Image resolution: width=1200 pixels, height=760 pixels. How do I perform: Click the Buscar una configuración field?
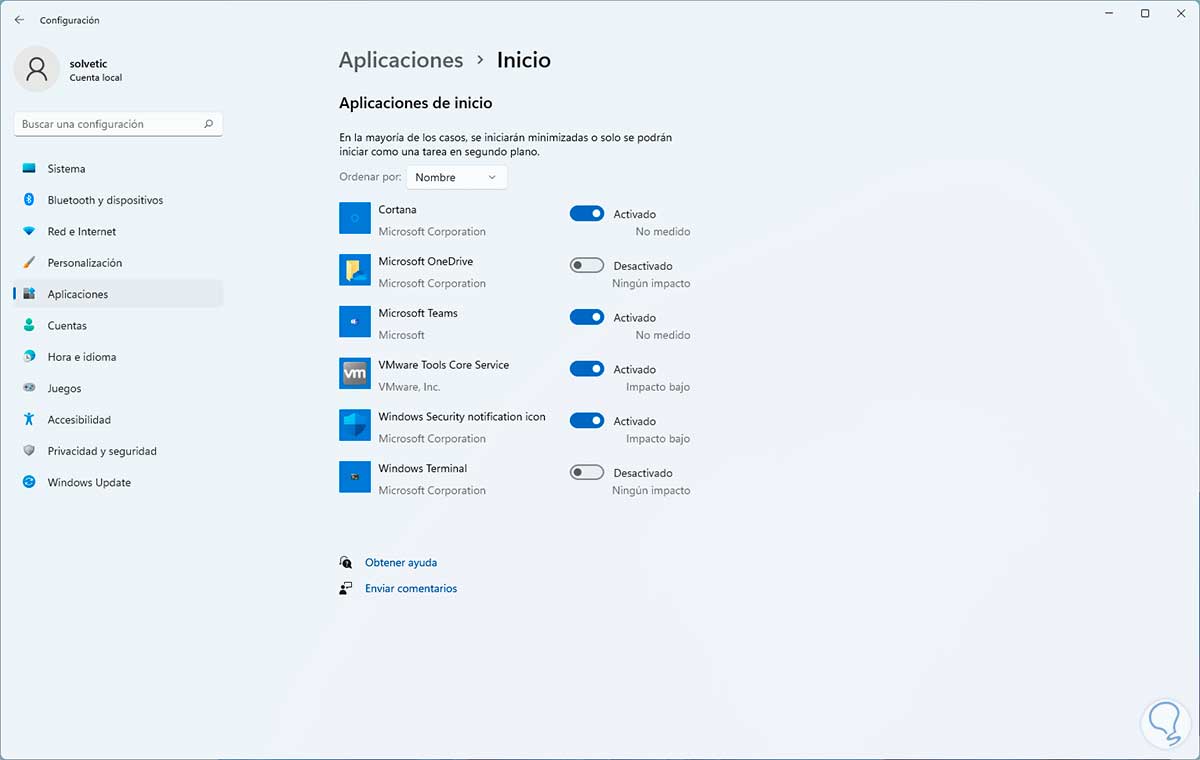(x=118, y=124)
